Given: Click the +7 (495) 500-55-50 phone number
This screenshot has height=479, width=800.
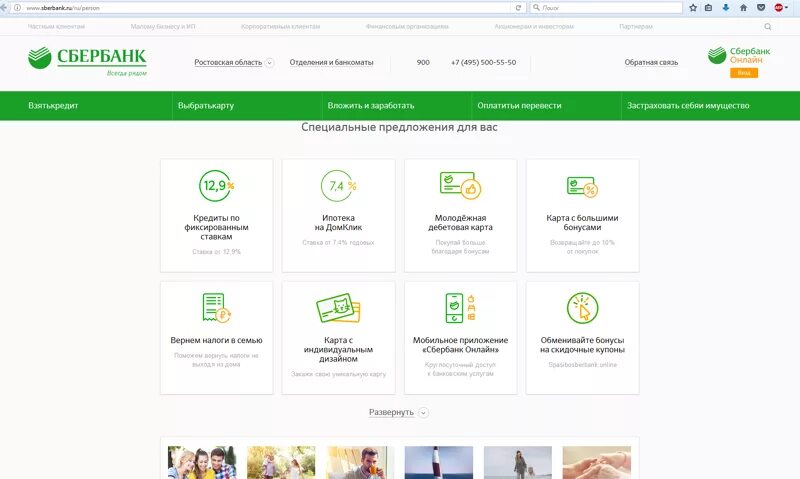Looking at the screenshot, I should pyautogui.click(x=483, y=62).
